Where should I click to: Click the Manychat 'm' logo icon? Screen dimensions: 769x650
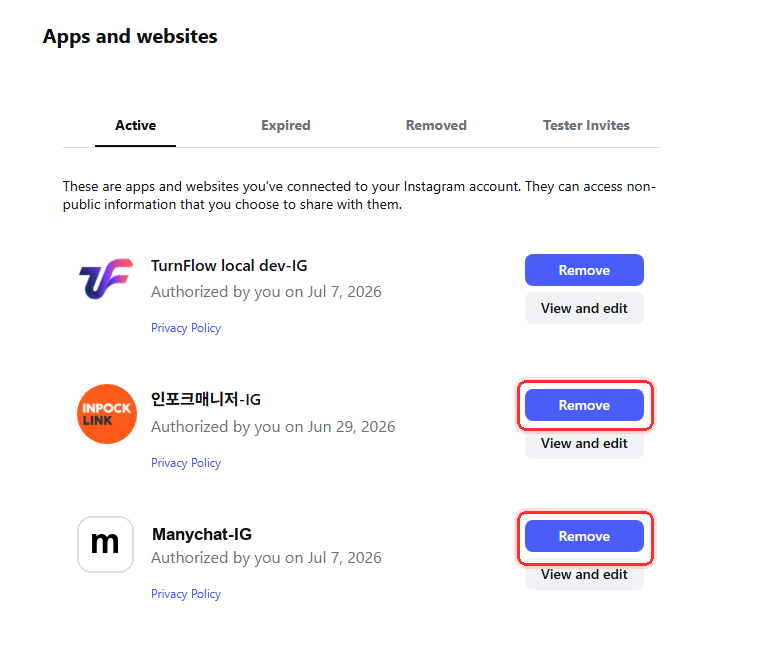pos(105,544)
